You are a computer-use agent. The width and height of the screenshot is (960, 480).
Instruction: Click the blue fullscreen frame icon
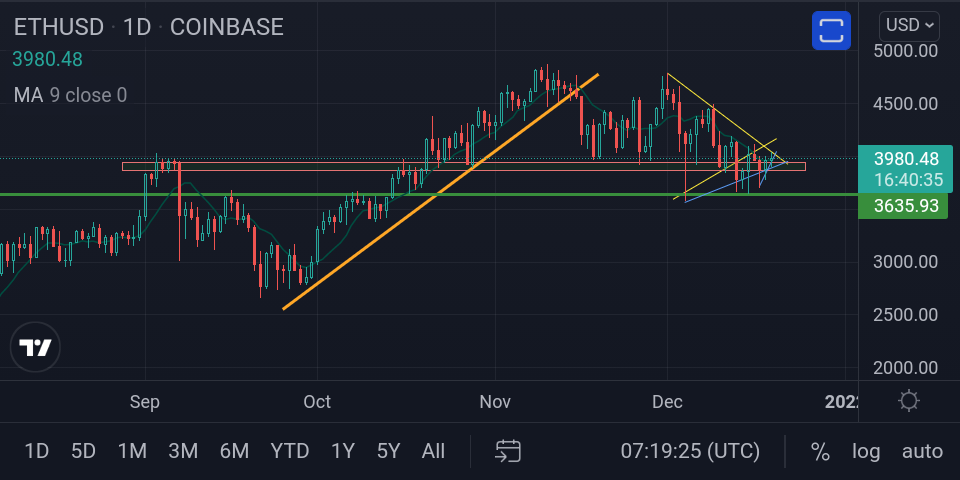tap(831, 30)
